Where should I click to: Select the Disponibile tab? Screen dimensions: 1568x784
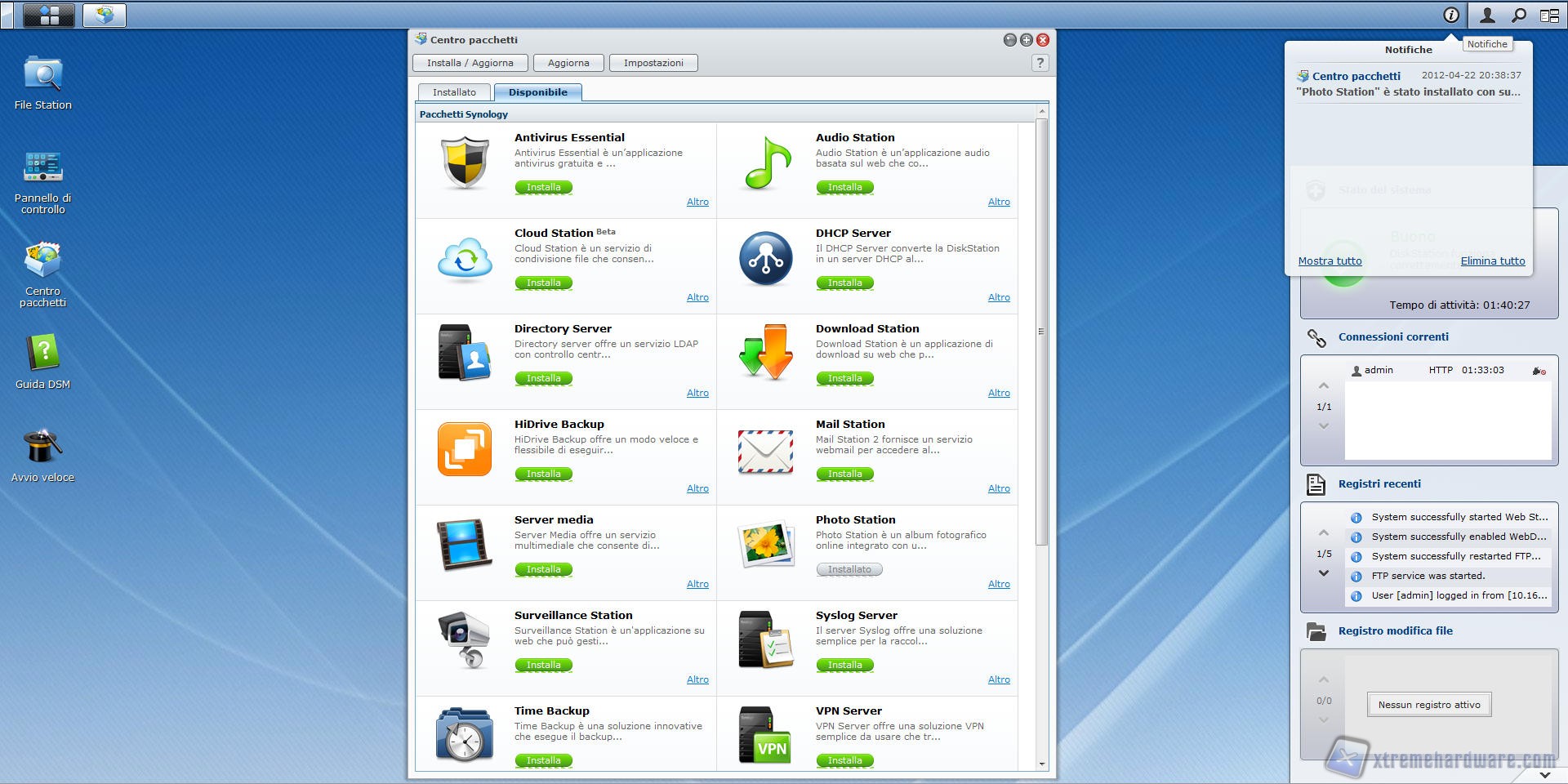(537, 92)
